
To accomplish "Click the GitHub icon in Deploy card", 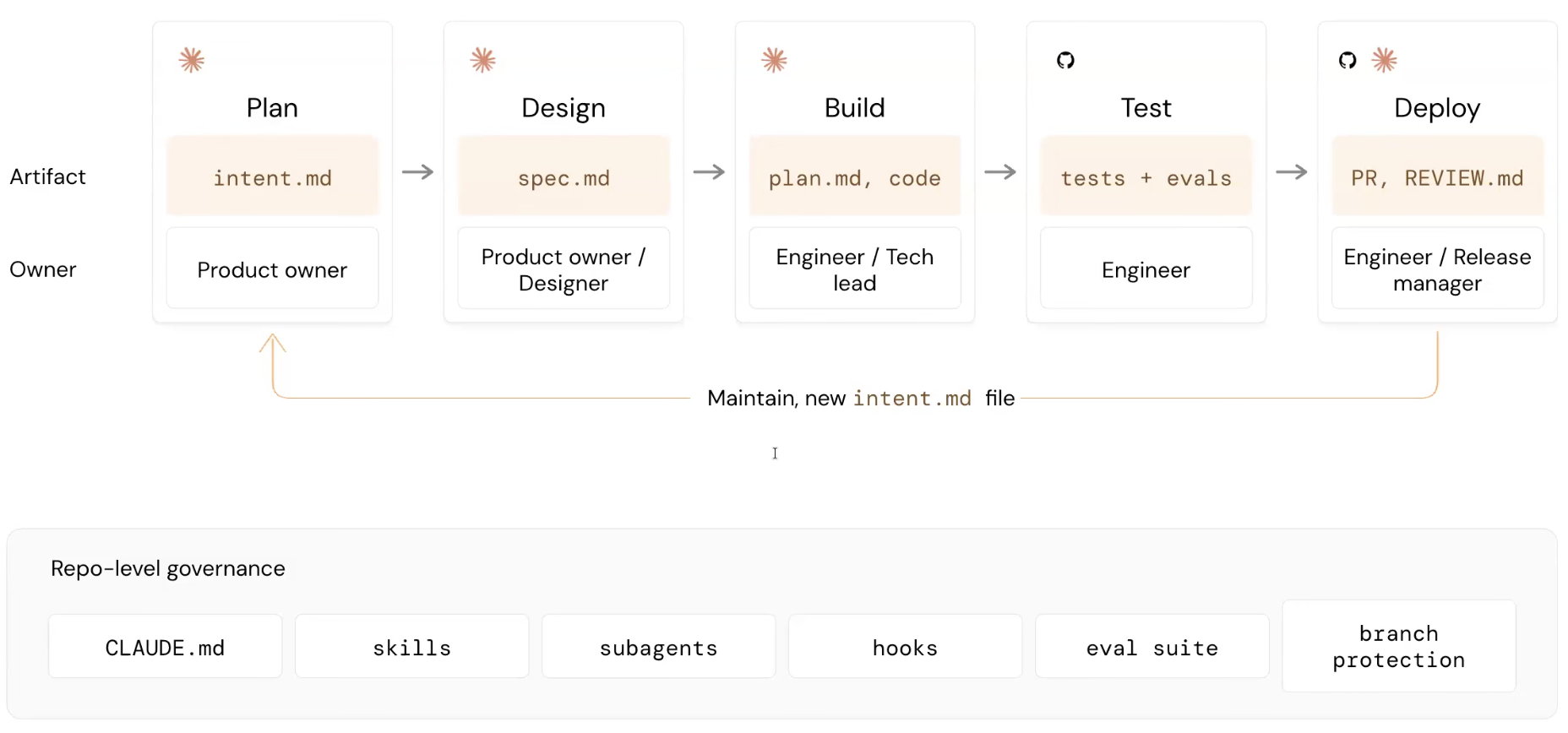I will pyautogui.click(x=1347, y=60).
